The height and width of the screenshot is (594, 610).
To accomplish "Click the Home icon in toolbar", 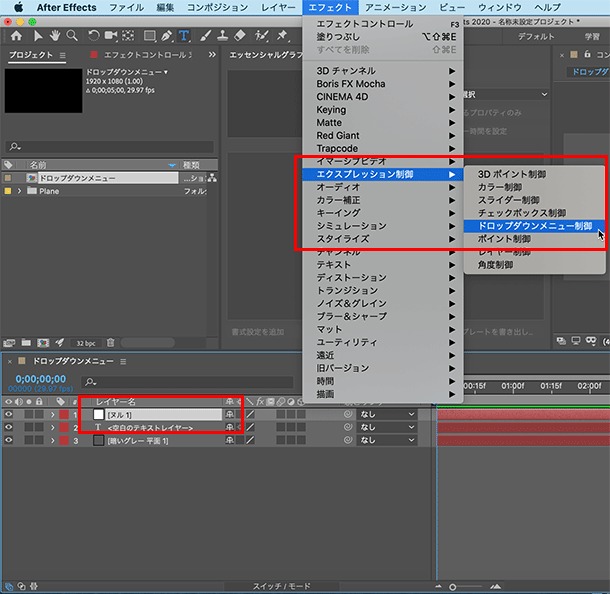I will (x=16, y=36).
